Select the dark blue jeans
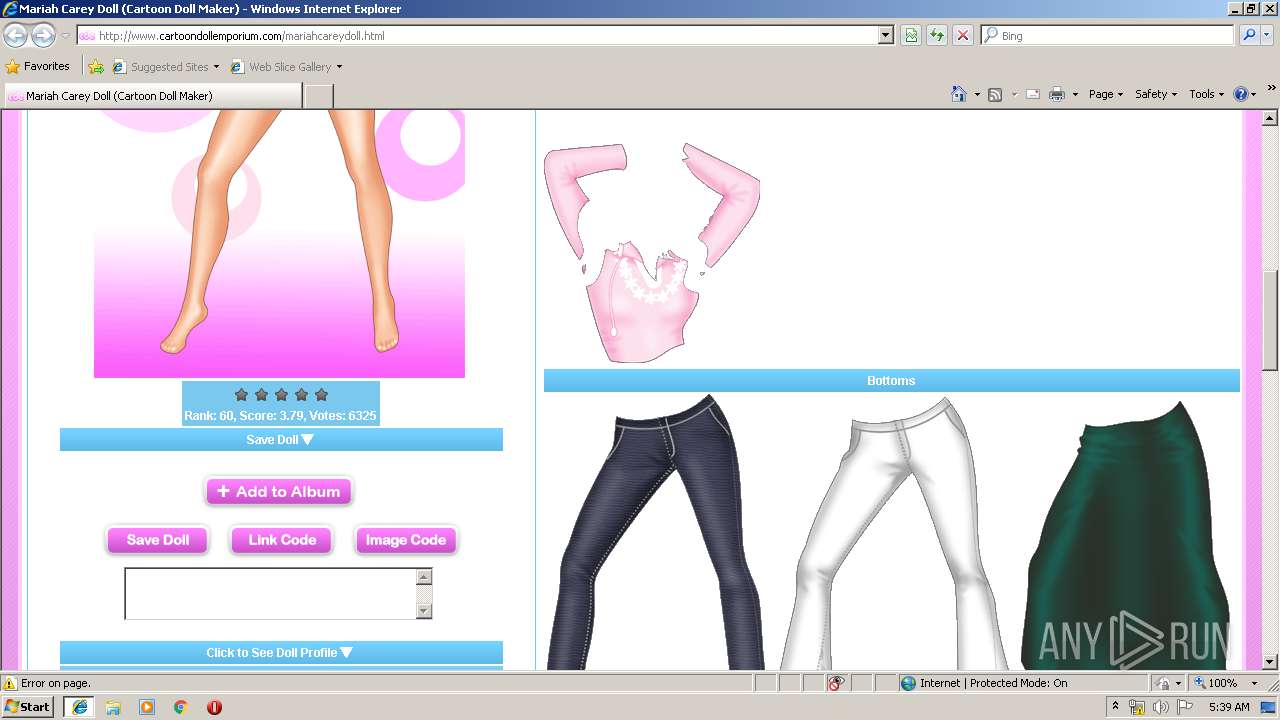 pyautogui.click(x=655, y=533)
